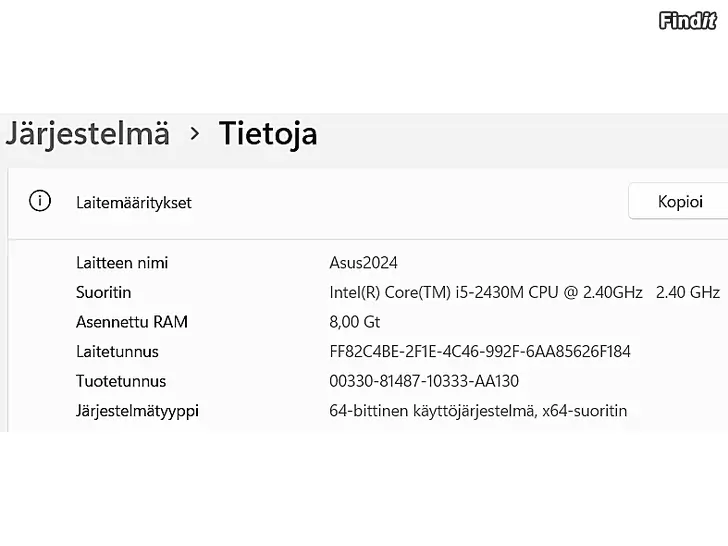Viewport: 728px width, 546px height.
Task: Click the Laitetunnus label
Action: tap(117, 352)
